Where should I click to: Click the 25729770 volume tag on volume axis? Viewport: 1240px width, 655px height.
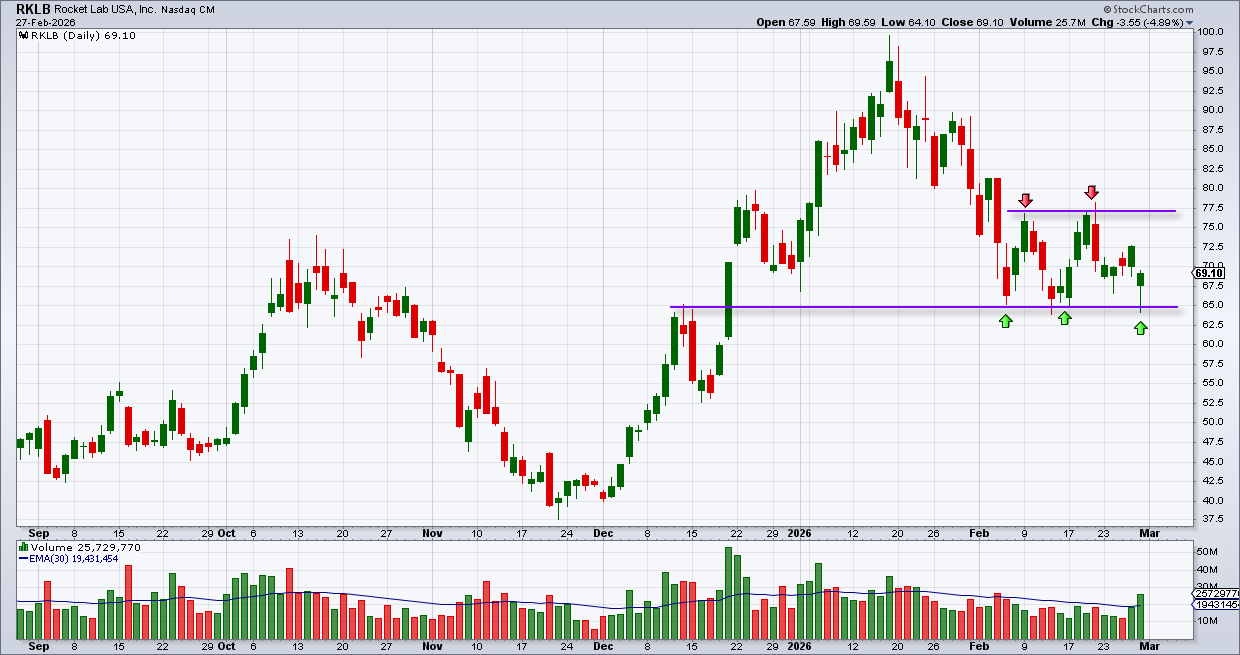click(1215, 594)
